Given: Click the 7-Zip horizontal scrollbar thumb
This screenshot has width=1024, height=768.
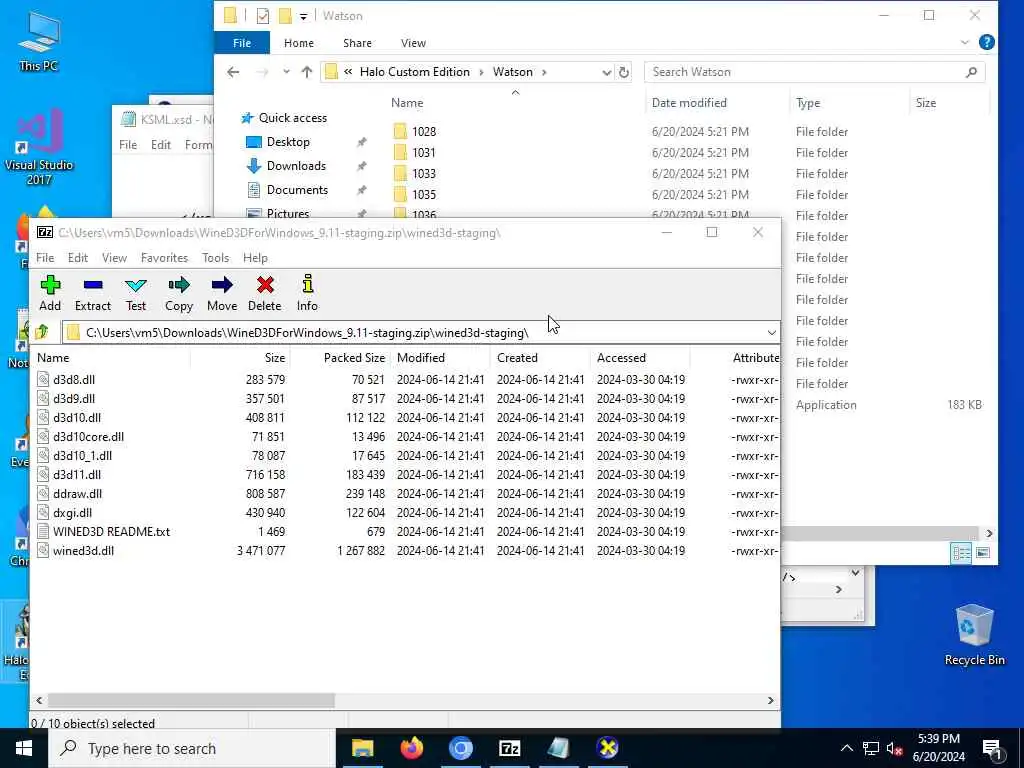Looking at the screenshot, I should point(191,700).
